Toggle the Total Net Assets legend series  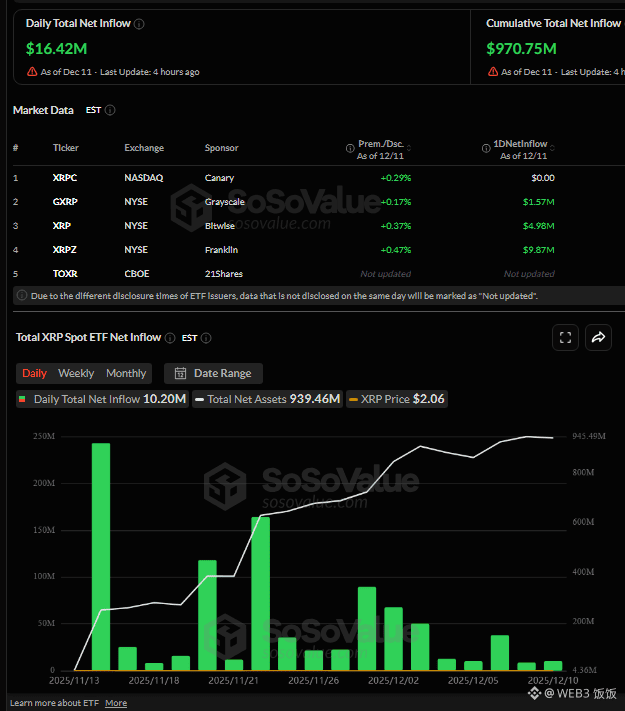[268, 399]
